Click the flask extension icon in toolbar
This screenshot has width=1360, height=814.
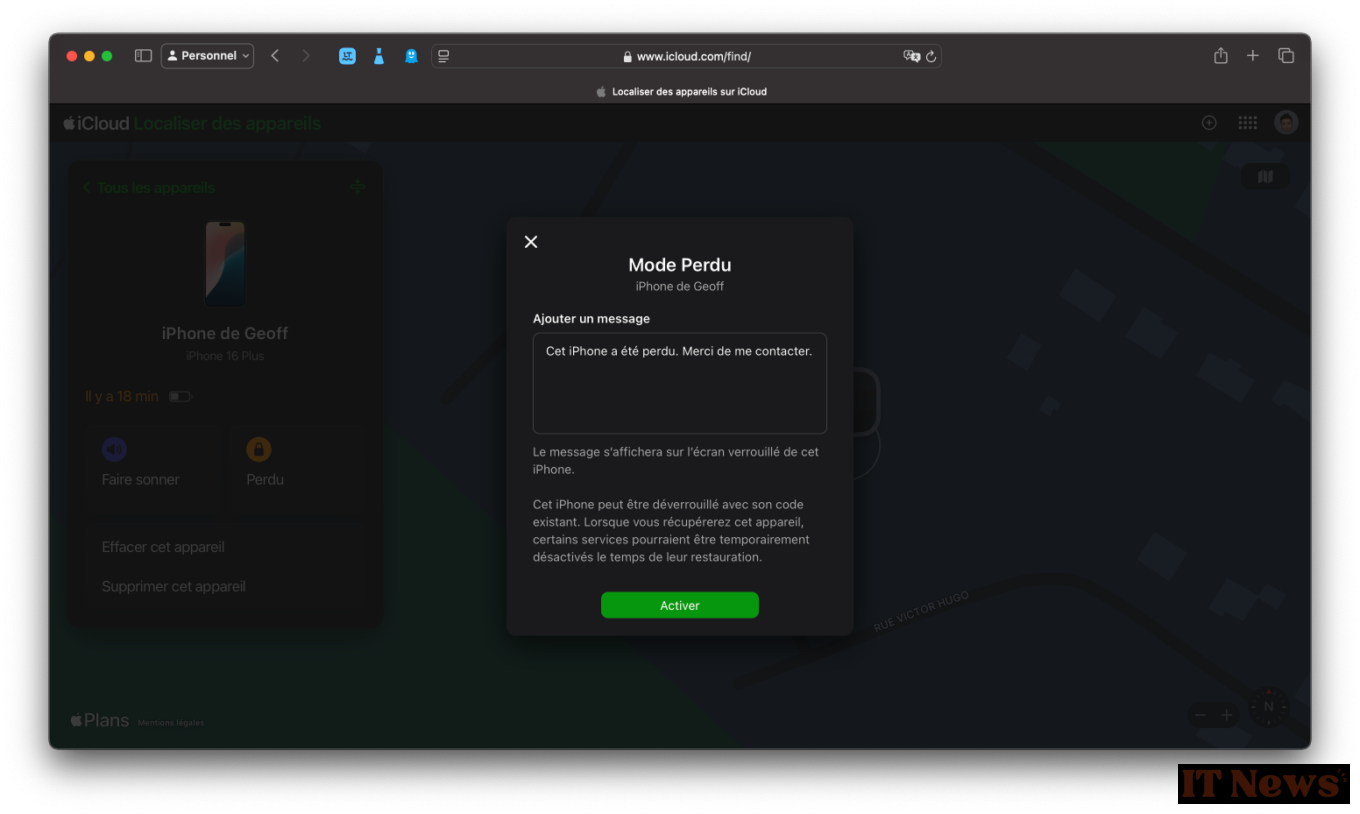[x=379, y=56]
